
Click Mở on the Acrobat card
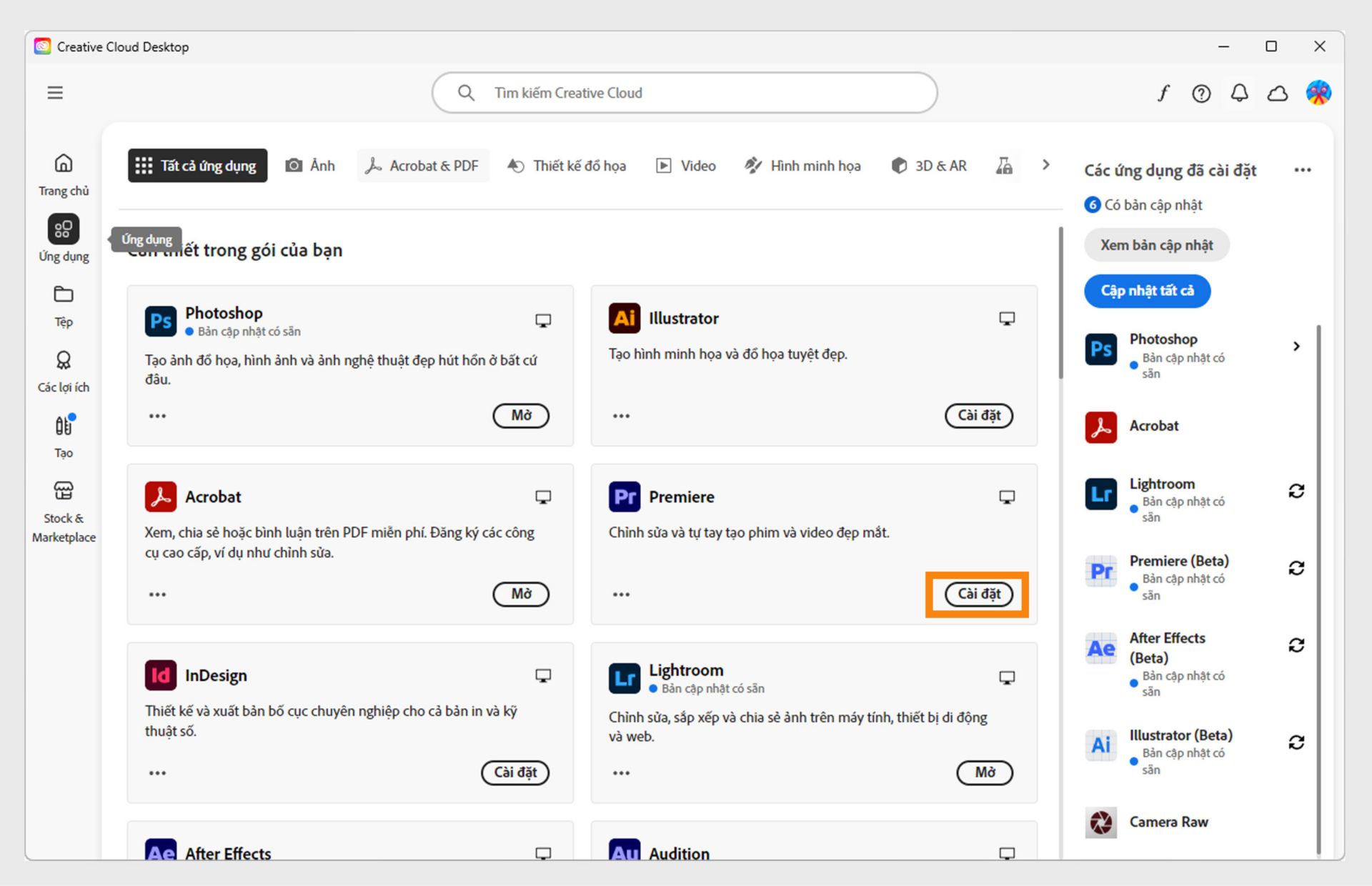(521, 594)
